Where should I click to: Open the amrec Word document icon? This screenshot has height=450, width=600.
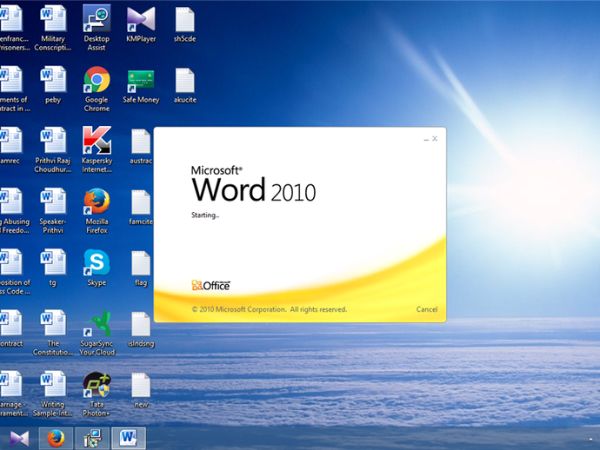(10, 147)
